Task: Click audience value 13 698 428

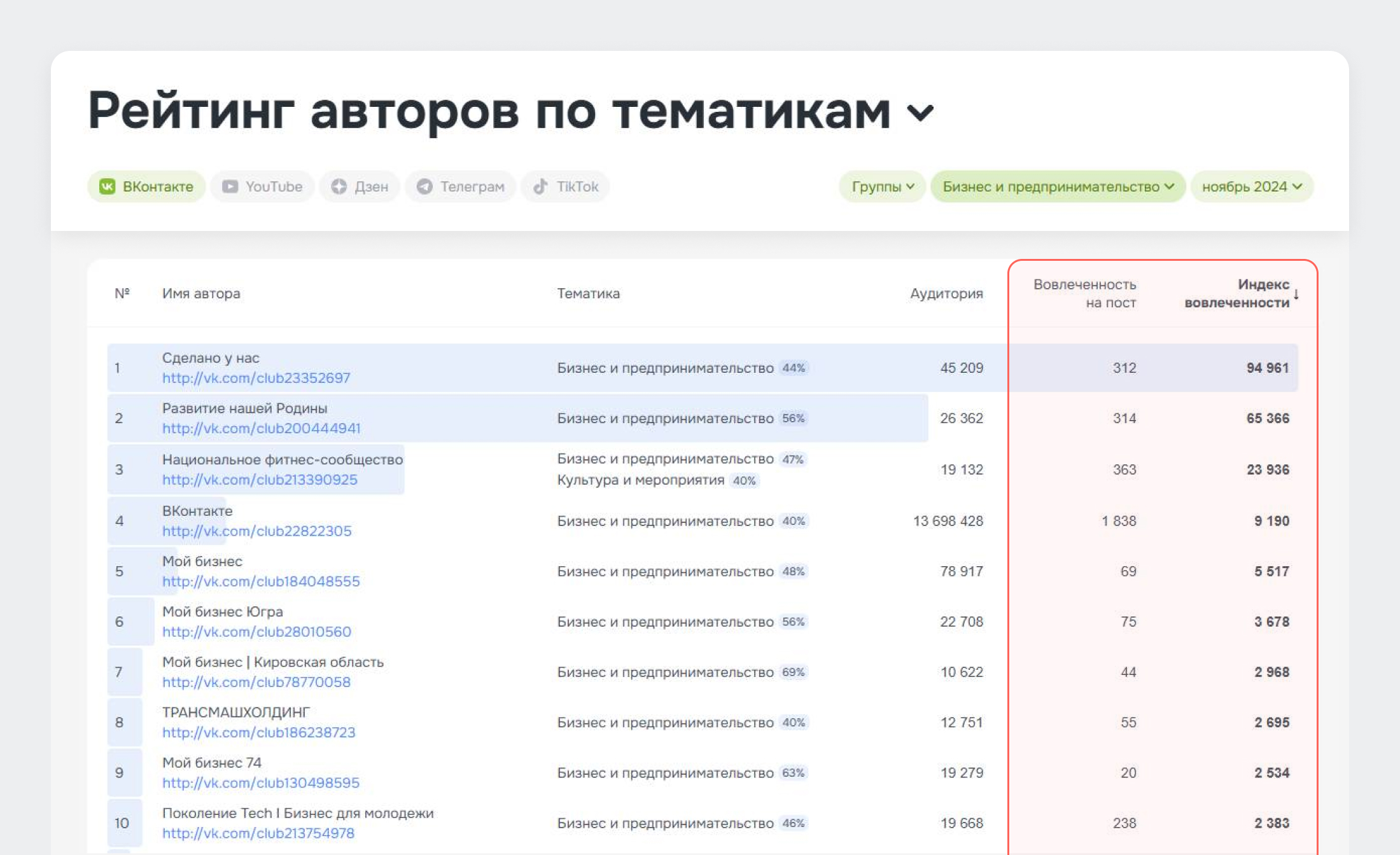Action: (948, 521)
